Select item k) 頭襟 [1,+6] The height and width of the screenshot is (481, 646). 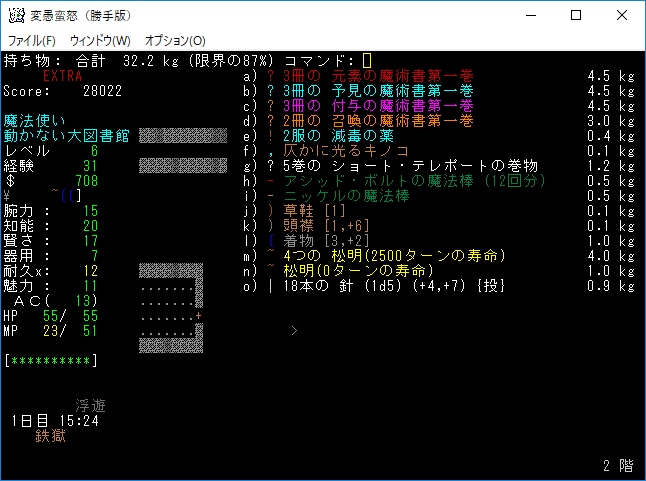point(330,226)
